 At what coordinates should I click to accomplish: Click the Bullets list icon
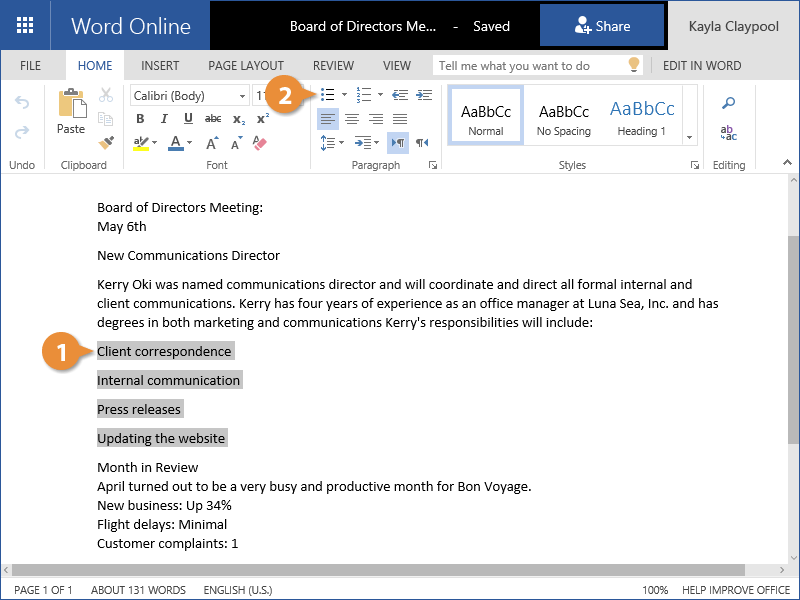328,95
